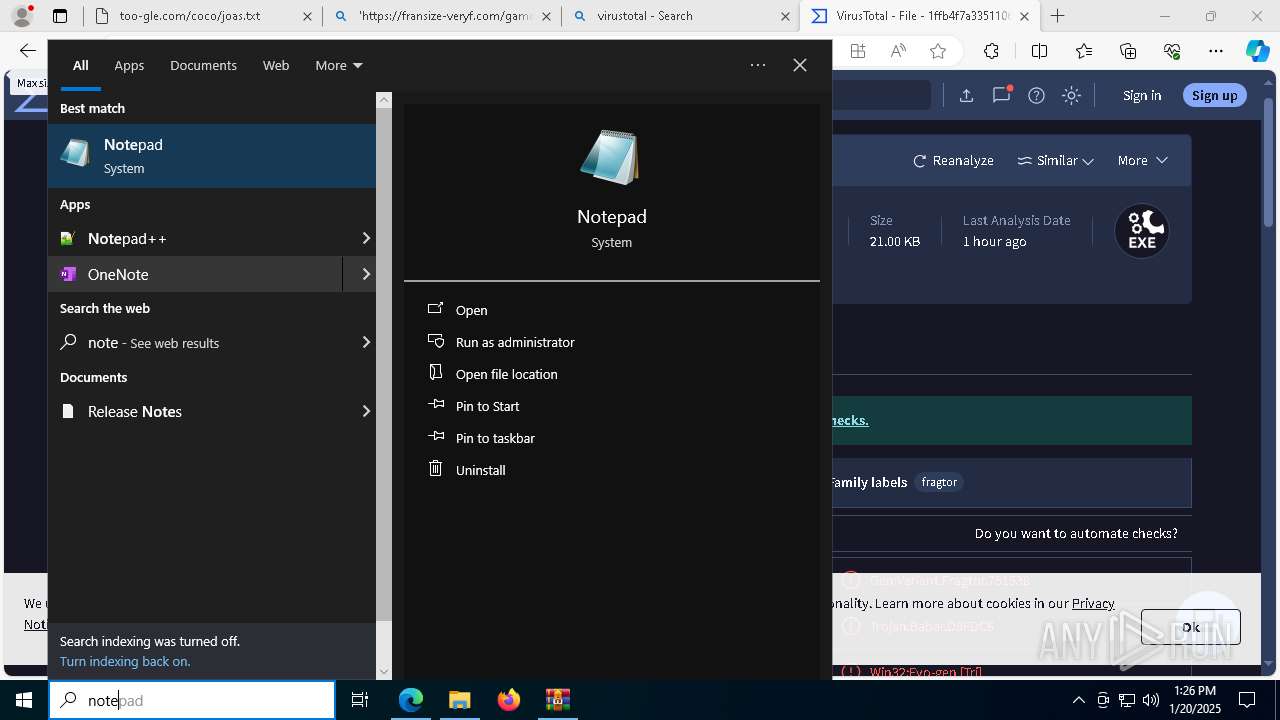Expand Notepad++ result arrow

coord(366,238)
